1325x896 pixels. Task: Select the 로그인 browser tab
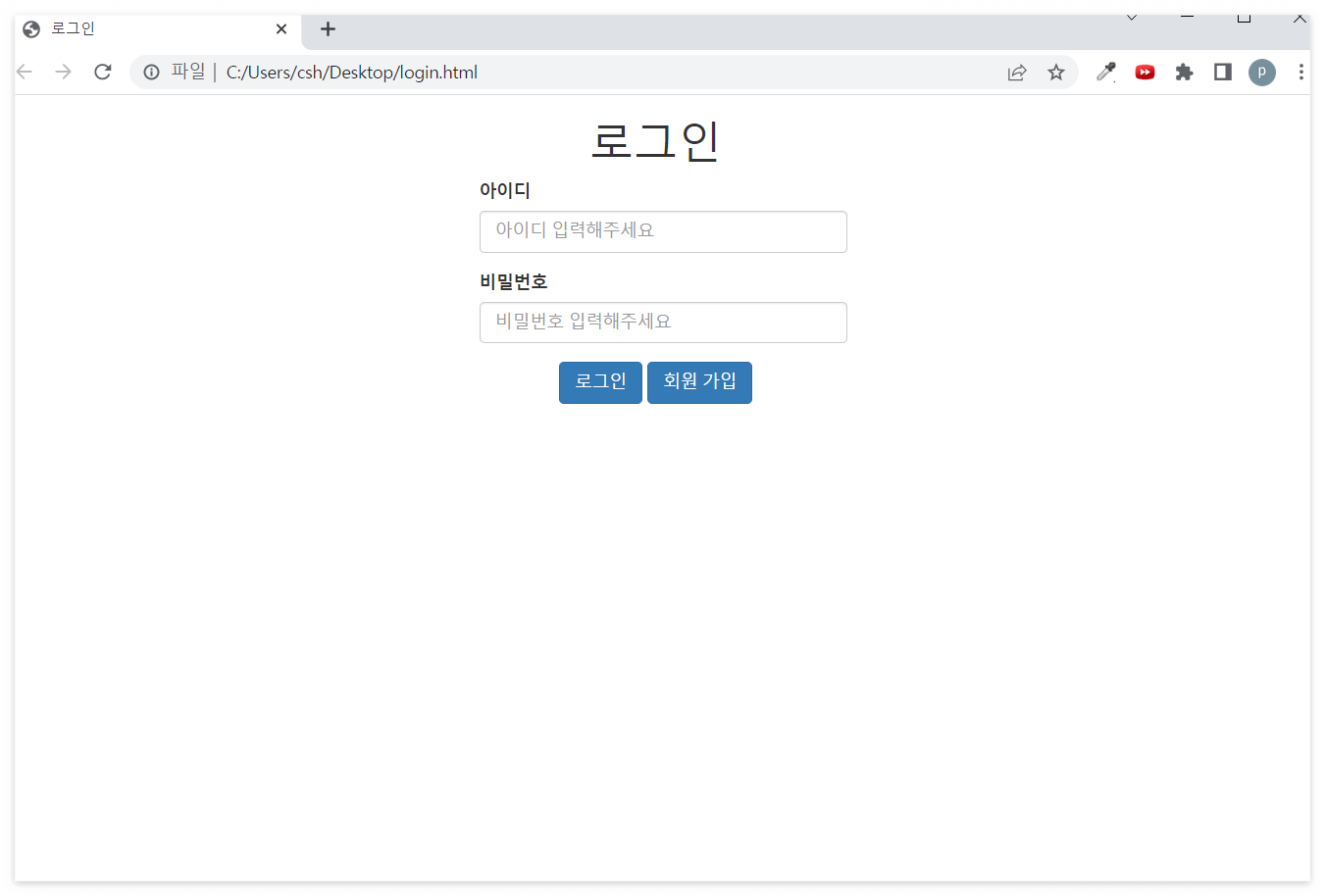[158, 29]
